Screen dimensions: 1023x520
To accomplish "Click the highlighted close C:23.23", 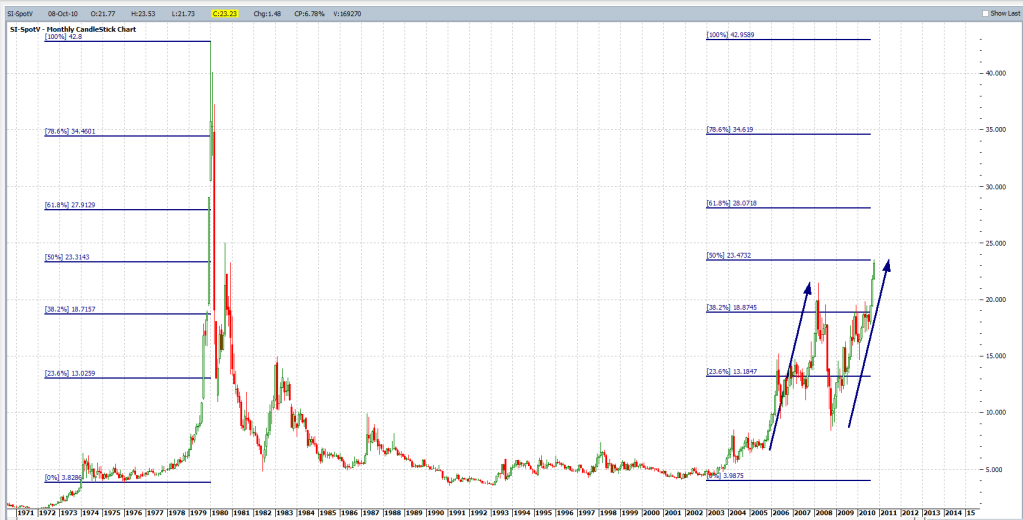I will (225, 14).
